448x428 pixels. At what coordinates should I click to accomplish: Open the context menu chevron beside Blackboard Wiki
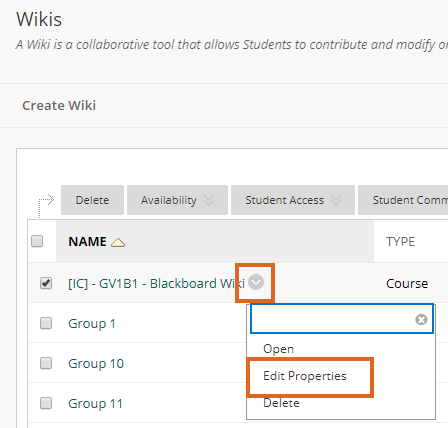[x=256, y=282]
